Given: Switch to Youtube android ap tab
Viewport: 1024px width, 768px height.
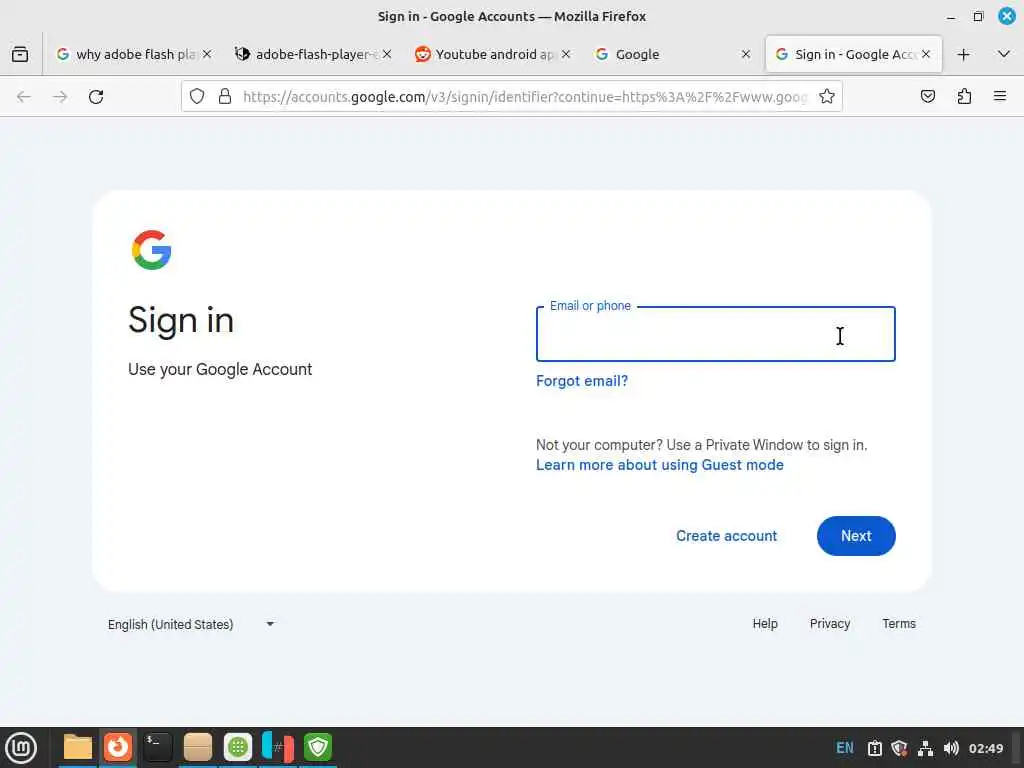Looking at the screenshot, I should 492,54.
